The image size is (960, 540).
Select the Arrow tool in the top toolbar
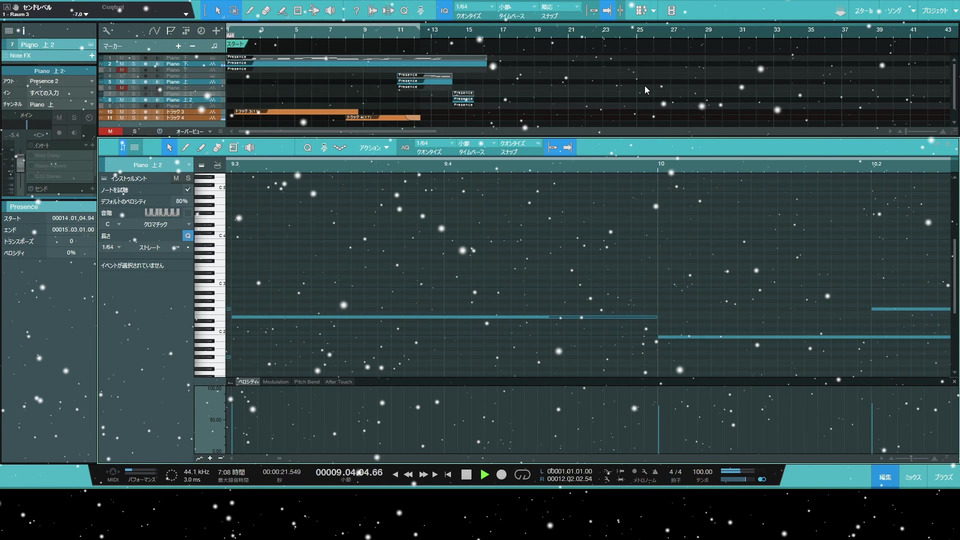pos(218,10)
